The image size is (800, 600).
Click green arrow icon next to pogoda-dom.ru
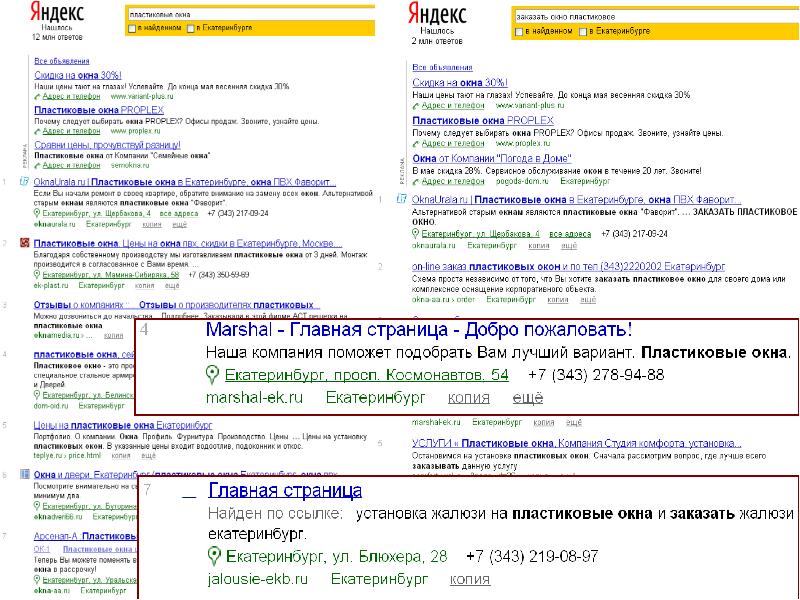416,181
